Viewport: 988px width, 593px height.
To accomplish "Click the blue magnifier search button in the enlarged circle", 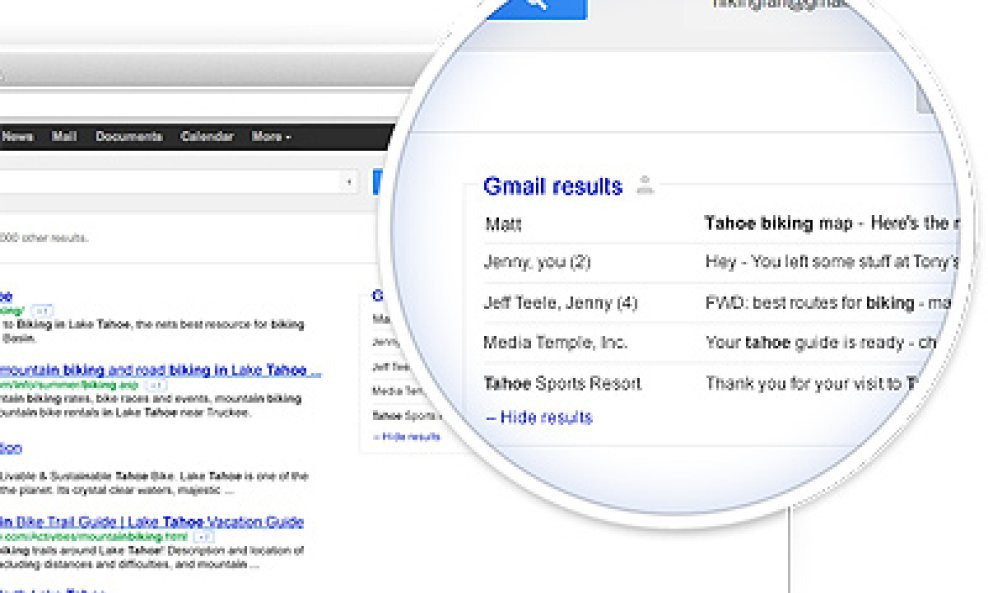I will click(537, 9).
